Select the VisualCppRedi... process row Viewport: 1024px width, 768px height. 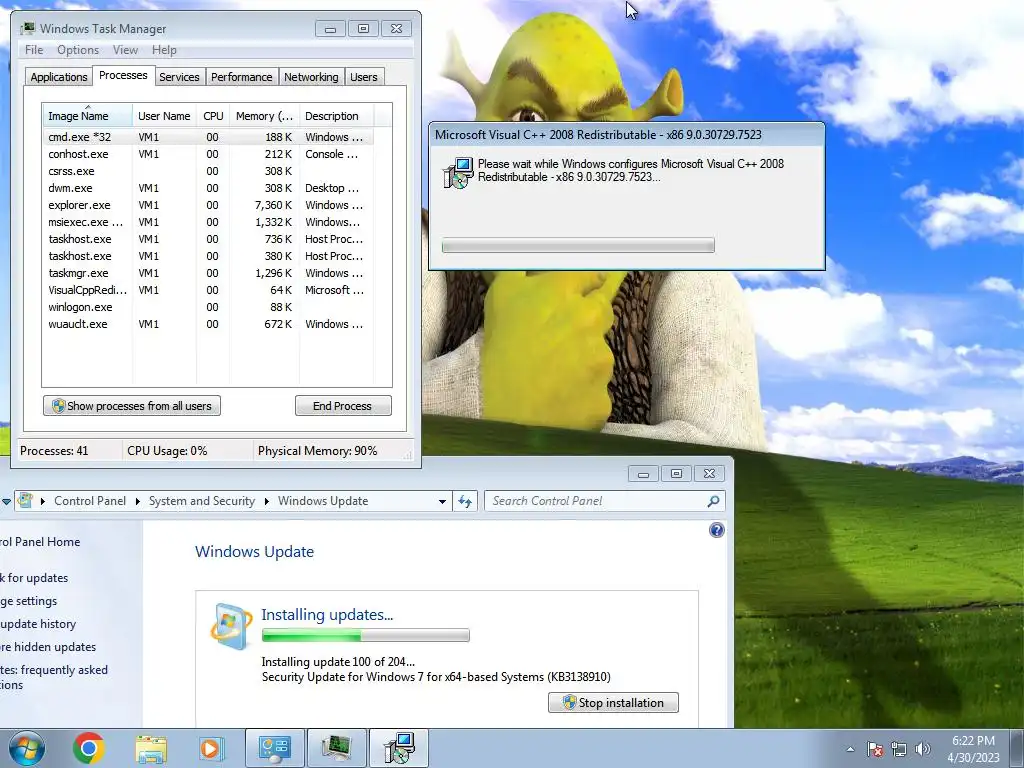tap(208, 290)
